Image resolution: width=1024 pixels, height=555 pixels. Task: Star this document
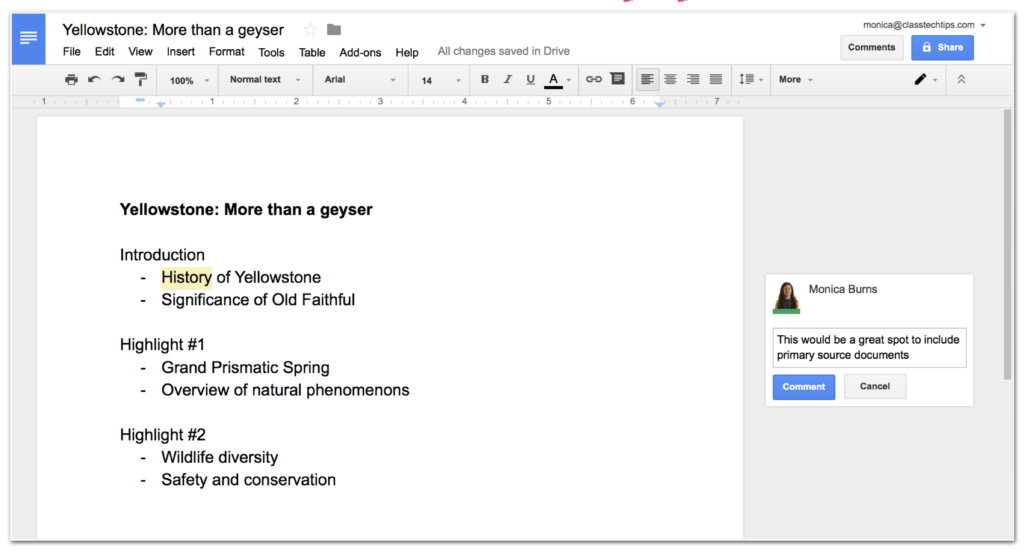click(x=310, y=30)
